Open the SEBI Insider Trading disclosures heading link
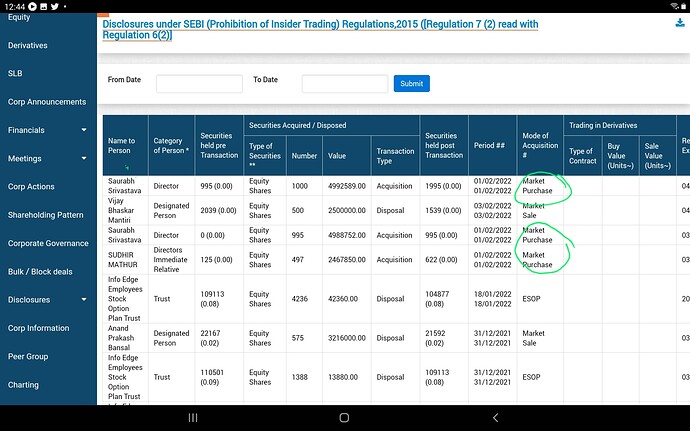 (320, 27)
